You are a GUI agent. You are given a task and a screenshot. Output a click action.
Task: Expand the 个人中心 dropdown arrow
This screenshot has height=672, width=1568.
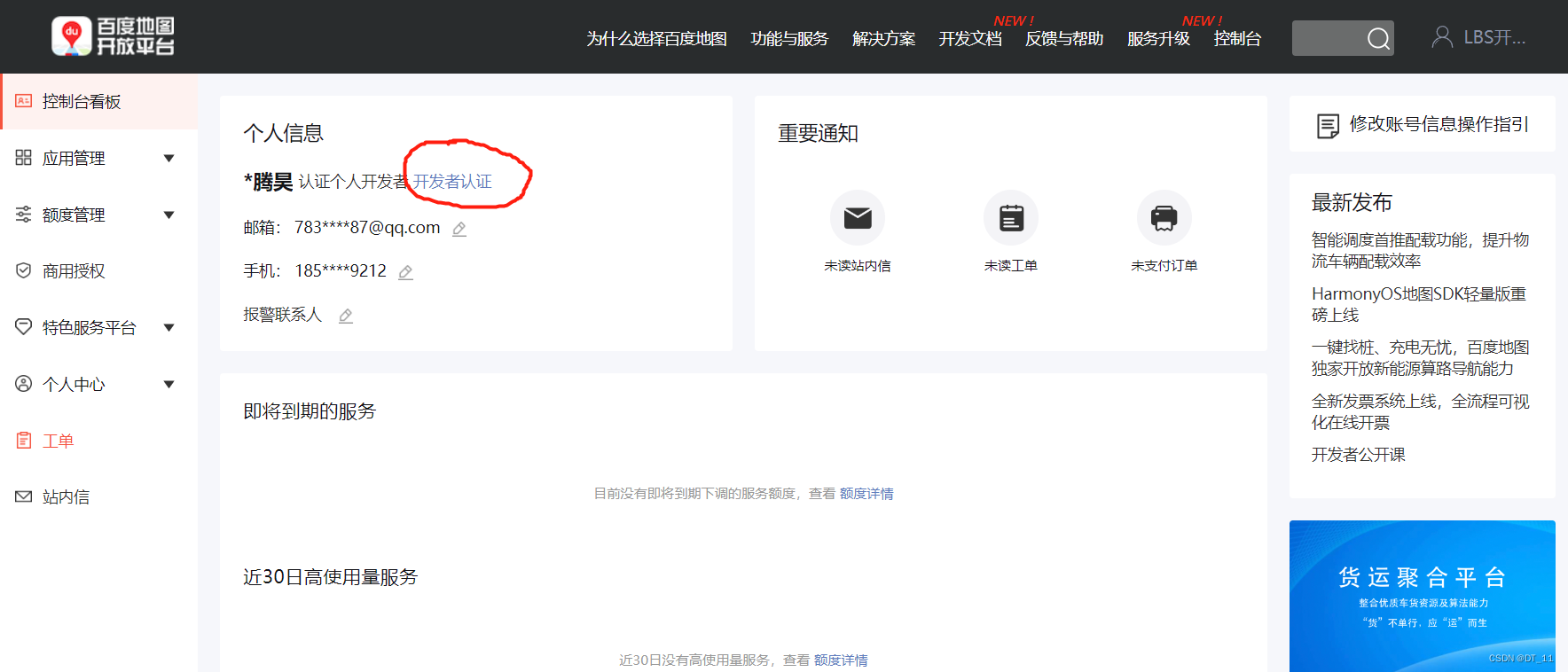click(169, 385)
